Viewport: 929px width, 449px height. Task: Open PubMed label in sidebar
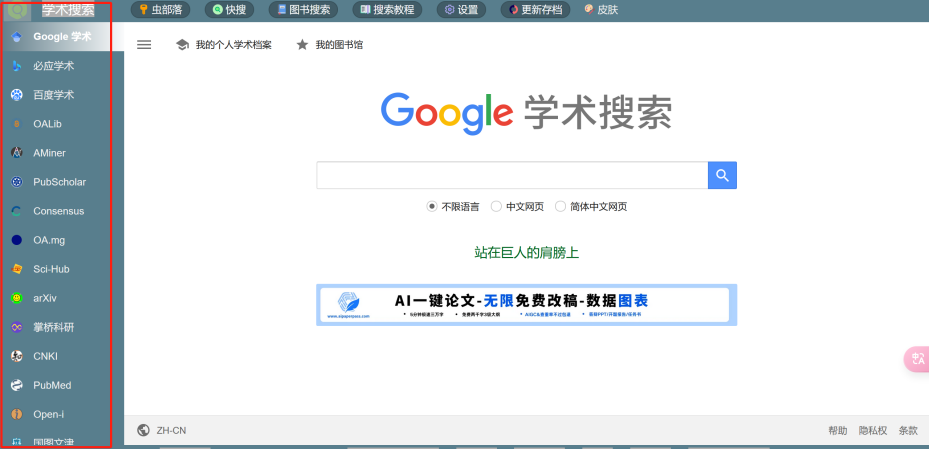coord(52,385)
